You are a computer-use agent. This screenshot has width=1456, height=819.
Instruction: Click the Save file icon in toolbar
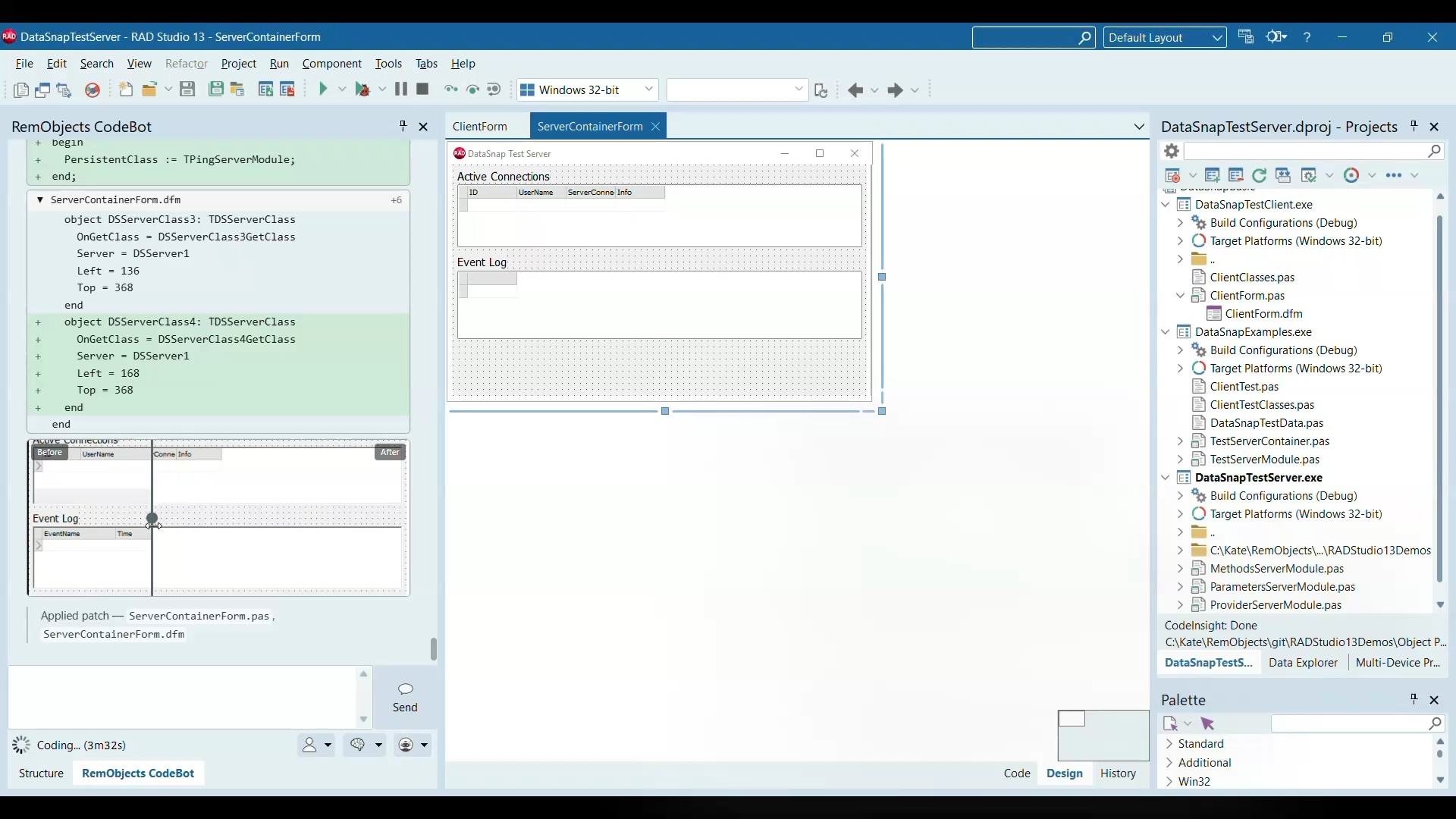click(187, 89)
